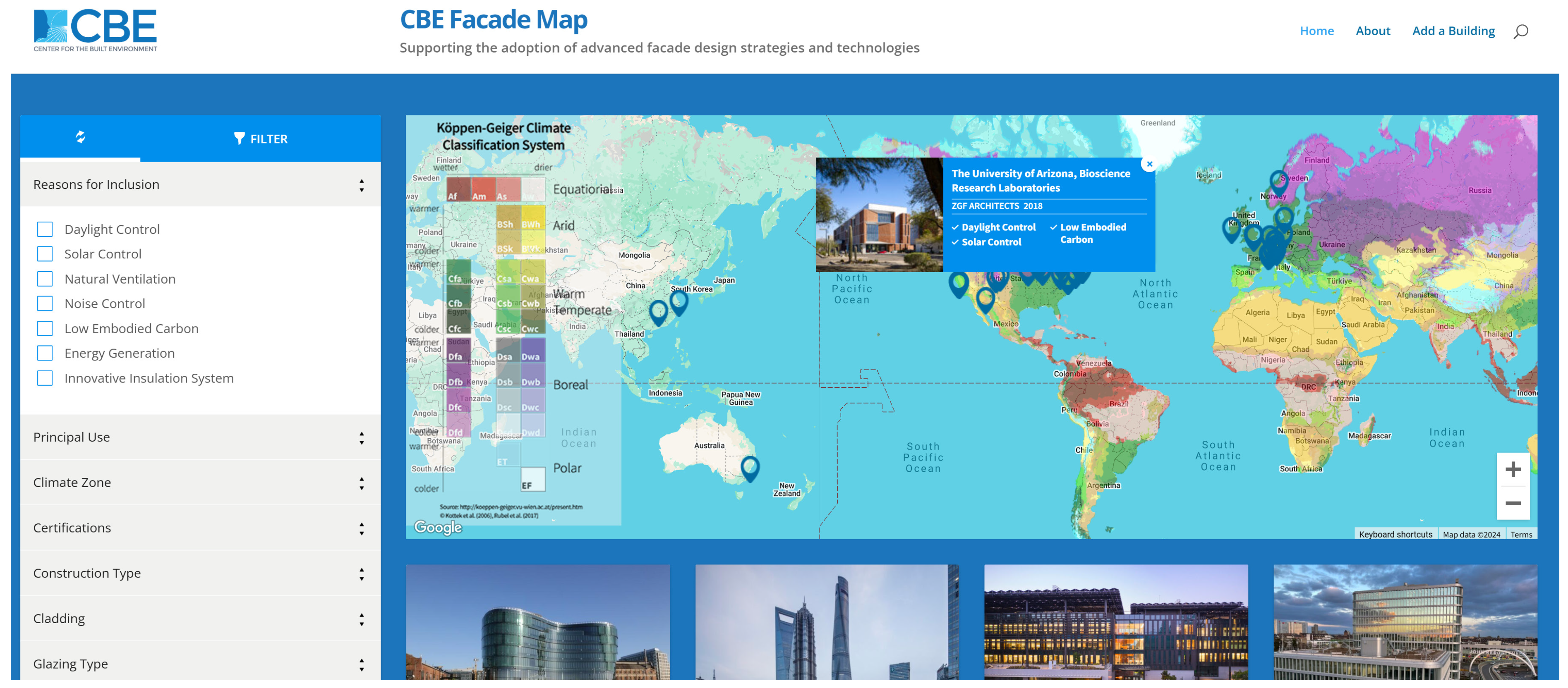The height and width of the screenshot is (688, 1568).
Task: Enable the Daylight Control checkbox
Action: tap(45, 229)
